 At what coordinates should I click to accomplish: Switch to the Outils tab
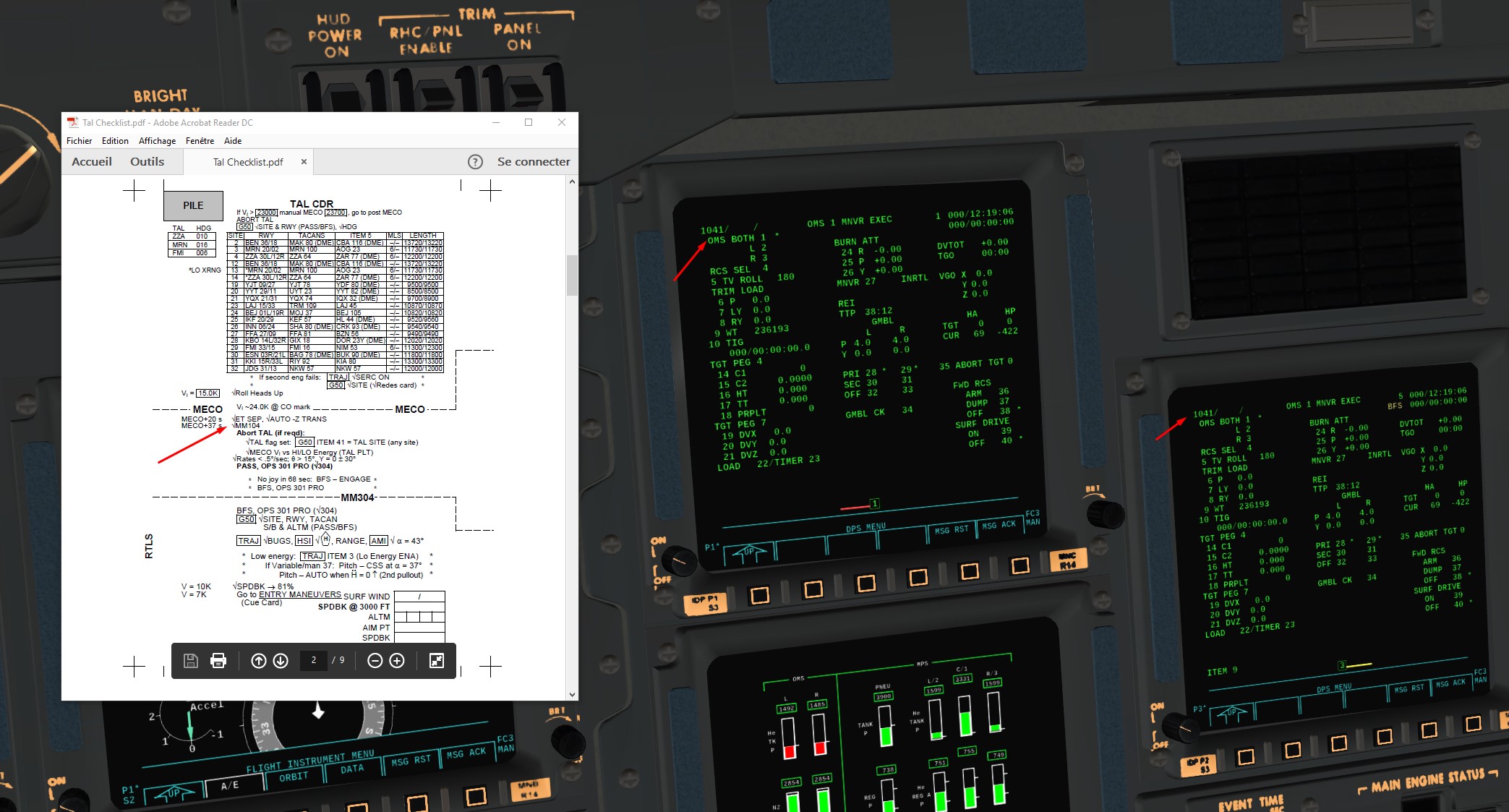tap(147, 162)
